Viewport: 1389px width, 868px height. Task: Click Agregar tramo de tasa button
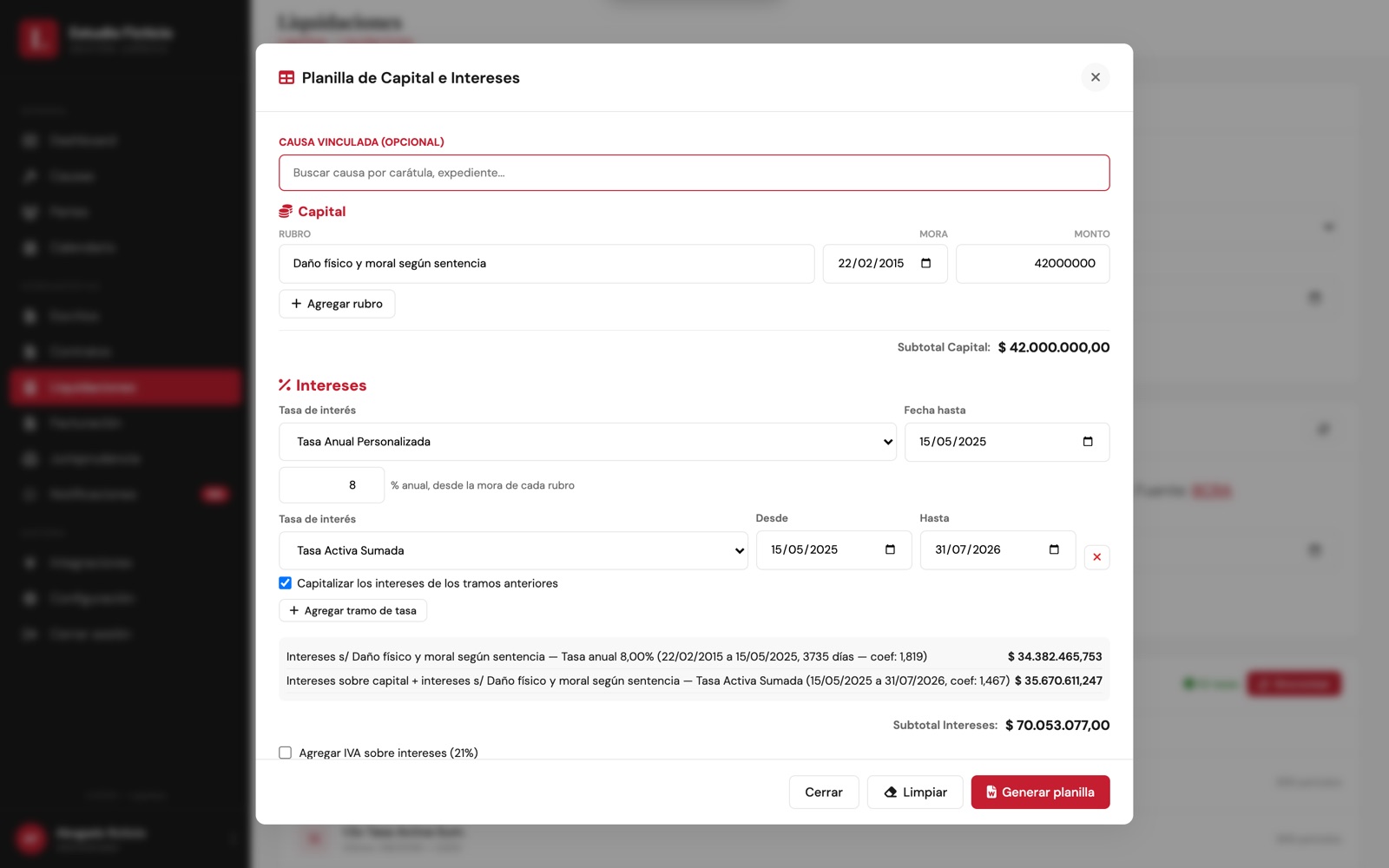(352, 610)
